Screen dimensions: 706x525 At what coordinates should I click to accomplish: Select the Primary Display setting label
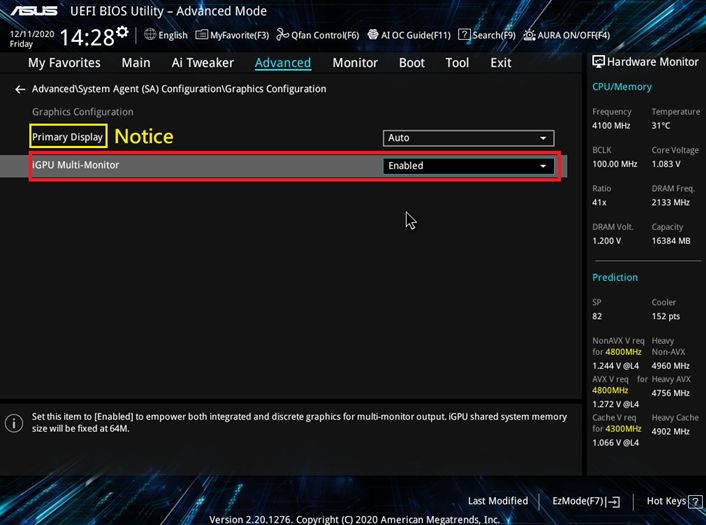[x=68, y=137]
